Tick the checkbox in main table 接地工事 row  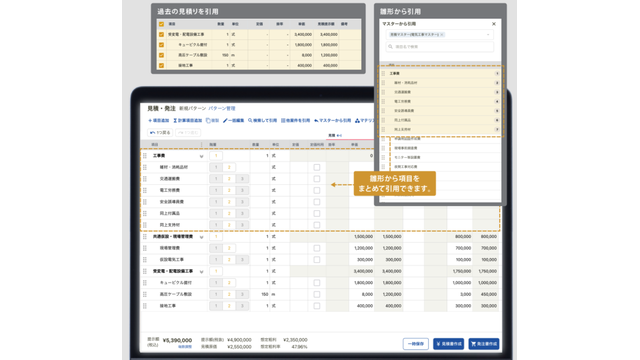[x=317, y=306]
